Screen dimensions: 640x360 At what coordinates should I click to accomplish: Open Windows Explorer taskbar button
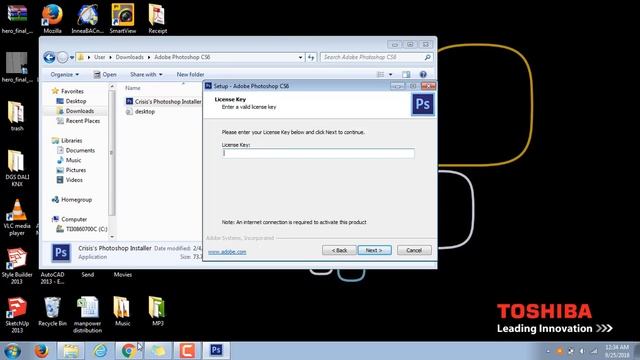coord(71,351)
